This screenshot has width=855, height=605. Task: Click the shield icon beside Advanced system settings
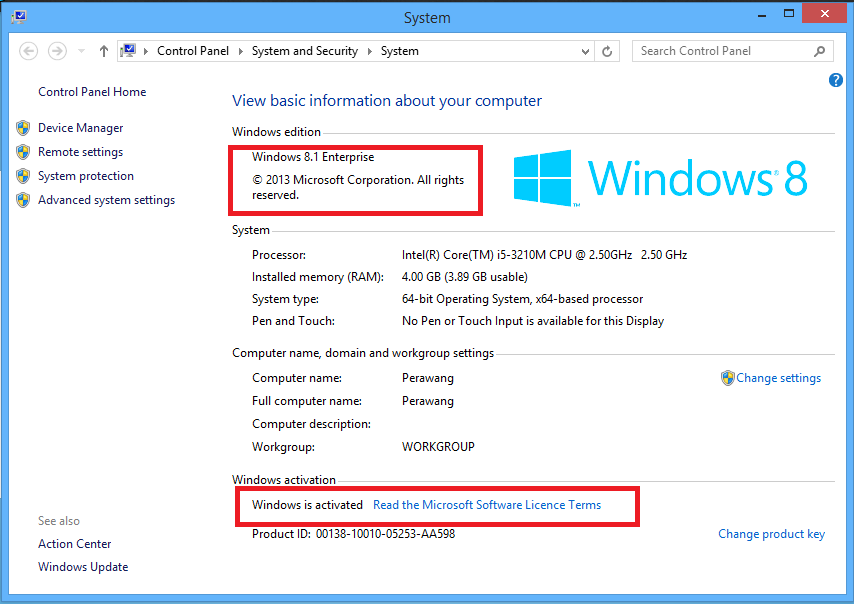click(23, 200)
